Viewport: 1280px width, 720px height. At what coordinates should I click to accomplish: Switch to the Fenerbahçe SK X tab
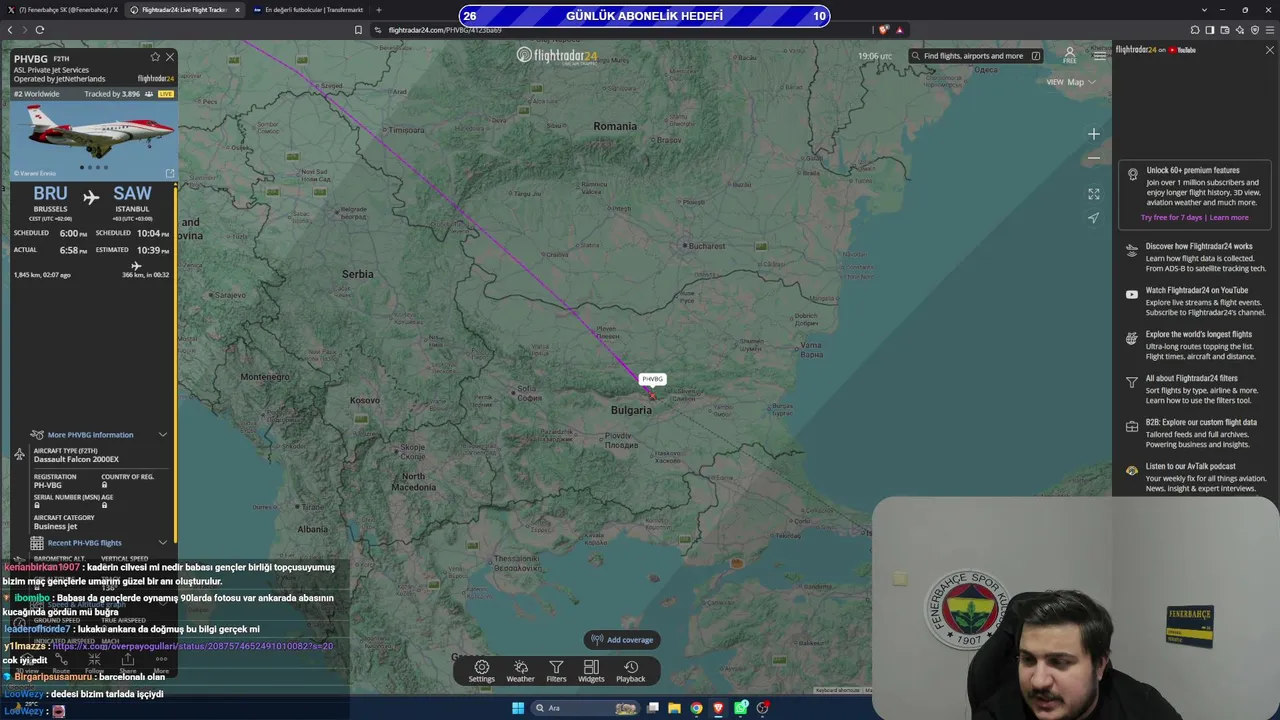click(x=63, y=10)
